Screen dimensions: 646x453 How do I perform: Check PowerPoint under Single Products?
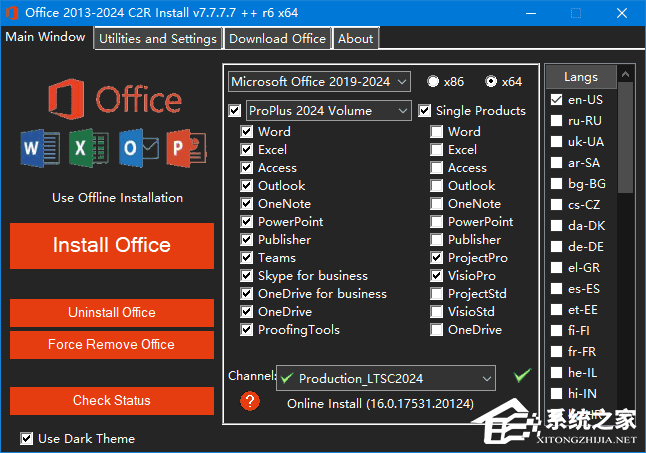pyautogui.click(x=437, y=222)
